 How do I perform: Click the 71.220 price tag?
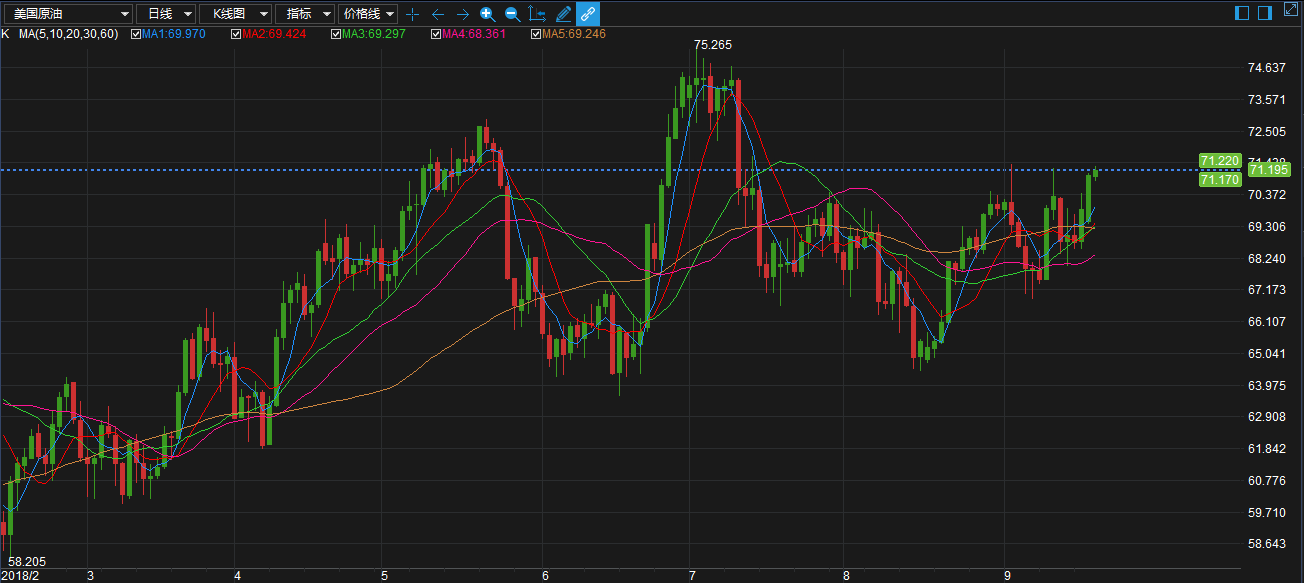pyautogui.click(x=1220, y=160)
